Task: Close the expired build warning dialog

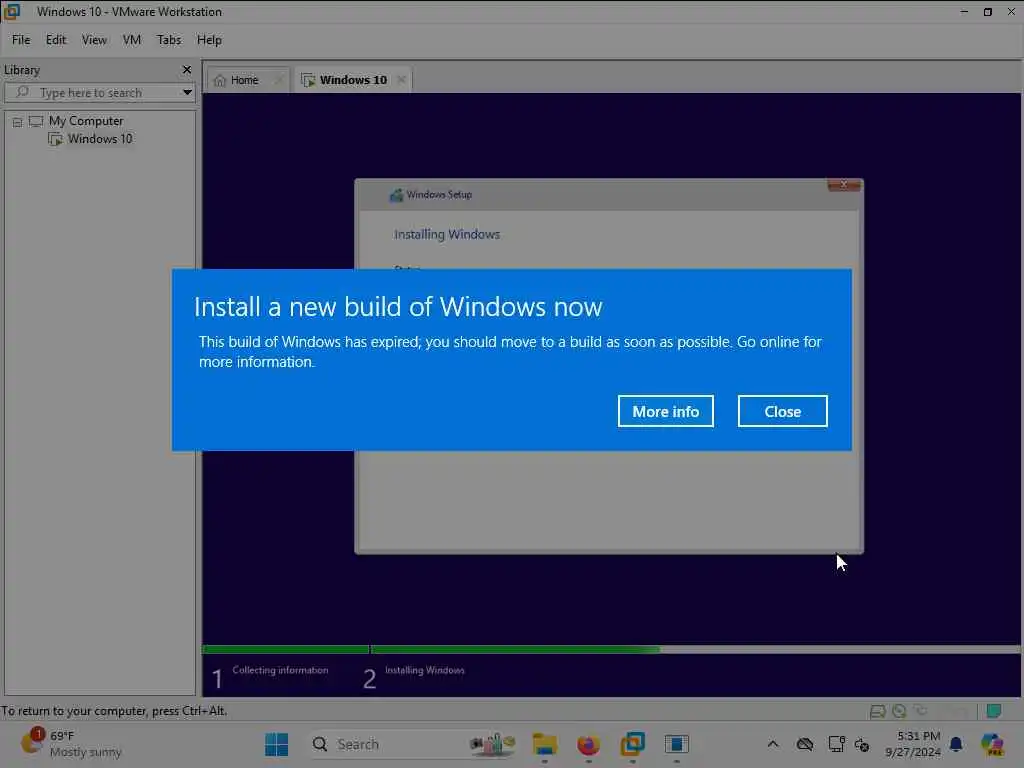Action: point(782,411)
